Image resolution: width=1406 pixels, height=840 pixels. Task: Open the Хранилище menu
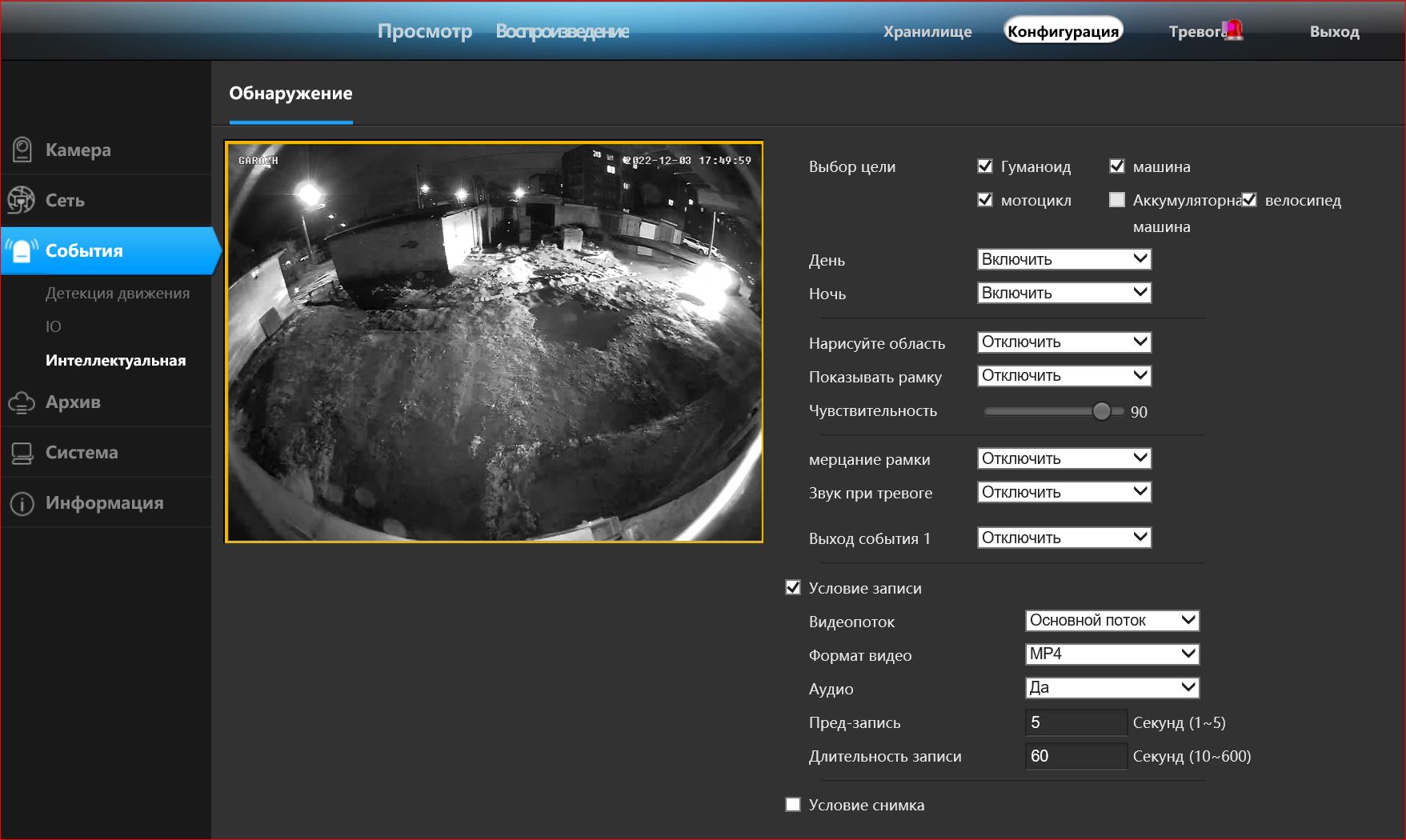[927, 31]
